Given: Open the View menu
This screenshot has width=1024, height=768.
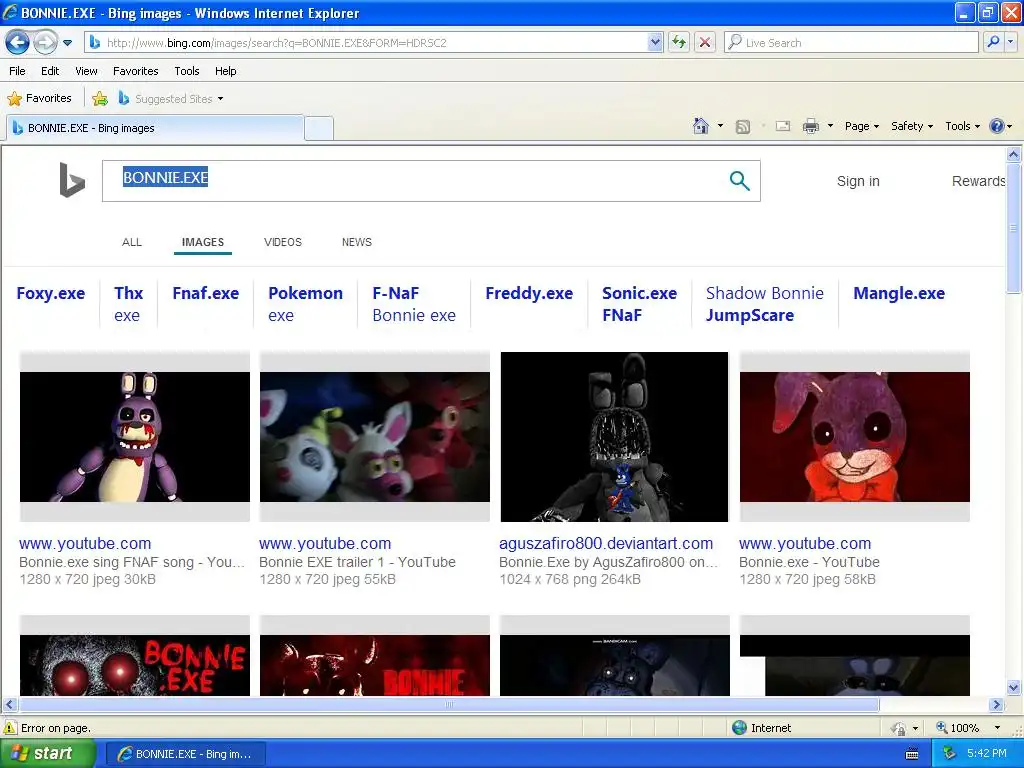Looking at the screenshot, I should tap(86, 71).
